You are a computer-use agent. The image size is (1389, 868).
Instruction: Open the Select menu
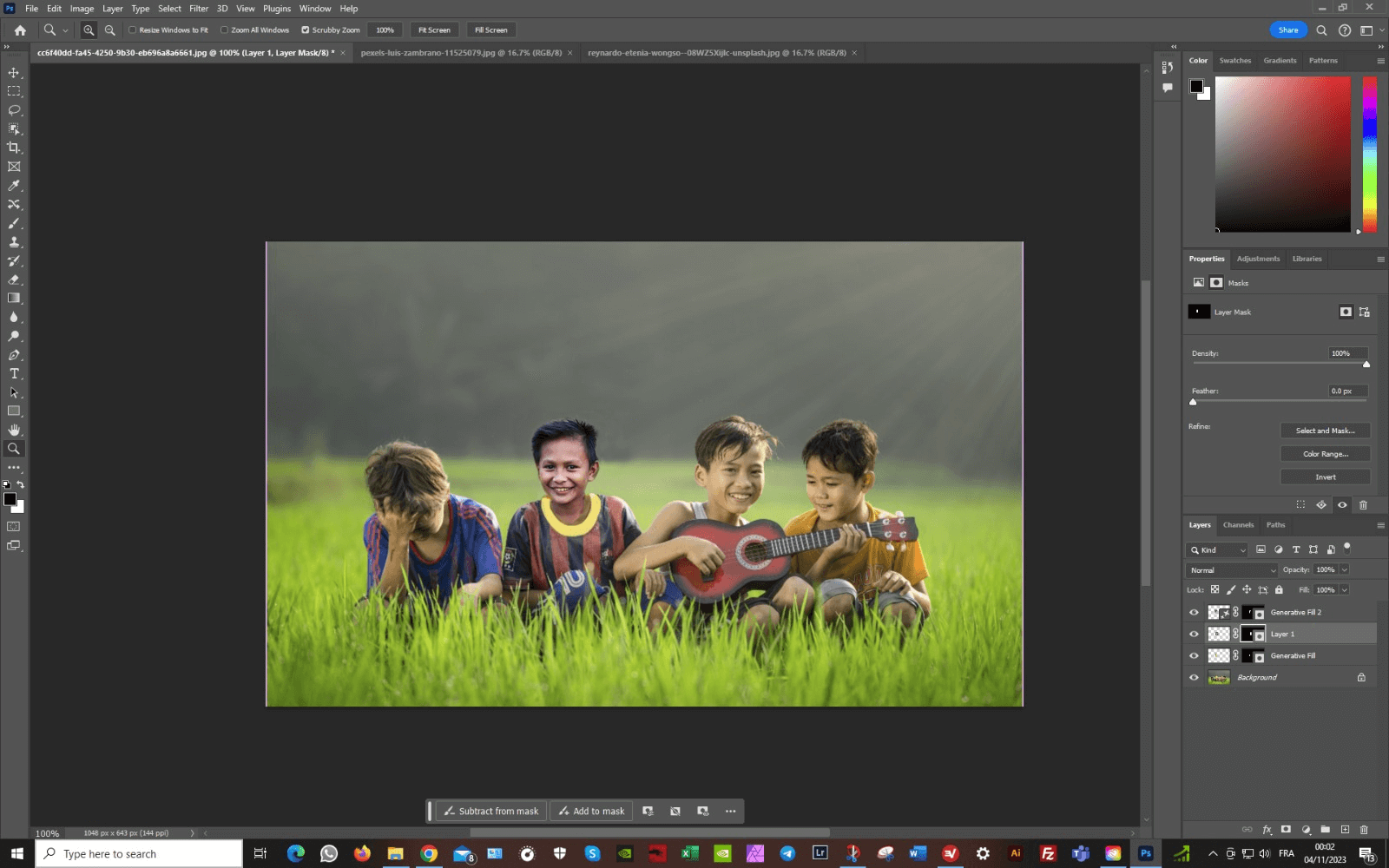pyautogui.click(x=169, y=9)
